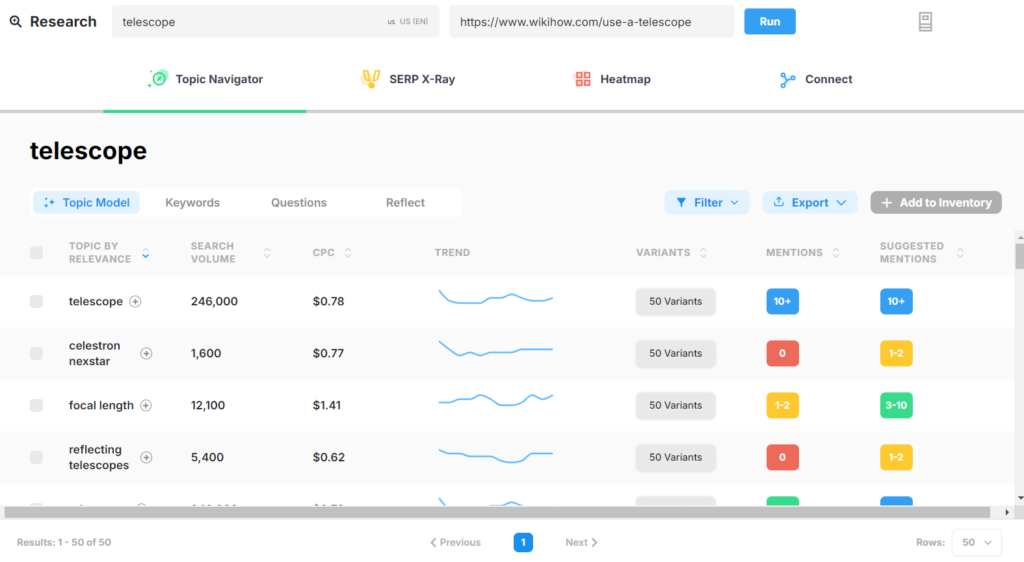Click the yellow 1-2 mentions badge for focal length

(x=782, y=405)
